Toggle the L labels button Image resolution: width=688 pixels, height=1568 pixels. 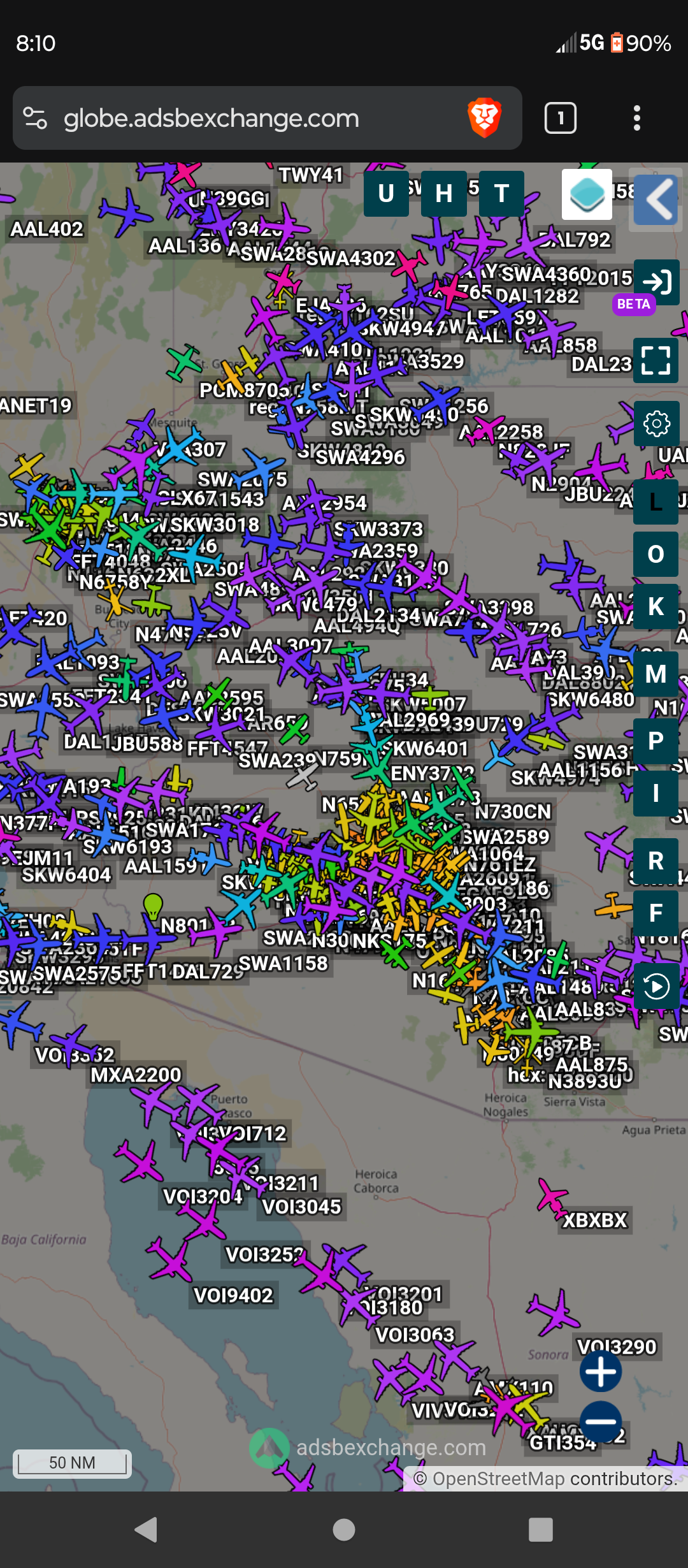(656, 502)
